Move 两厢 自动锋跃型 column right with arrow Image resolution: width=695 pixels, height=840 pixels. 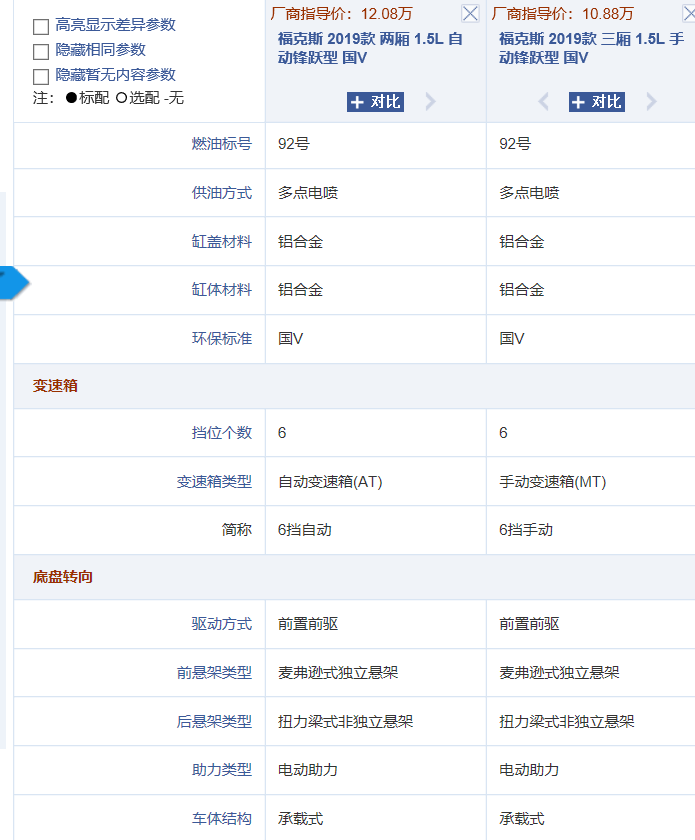coord(430,101)
